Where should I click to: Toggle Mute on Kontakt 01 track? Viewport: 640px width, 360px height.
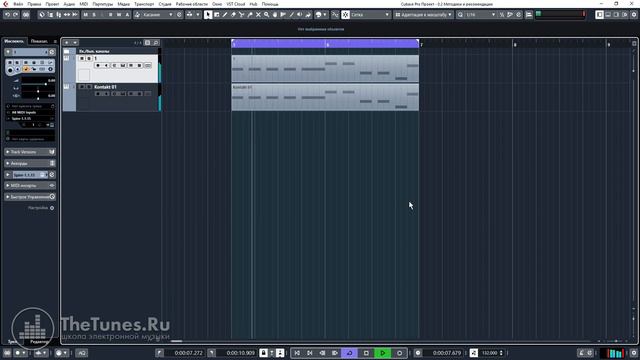pos(82,87)
